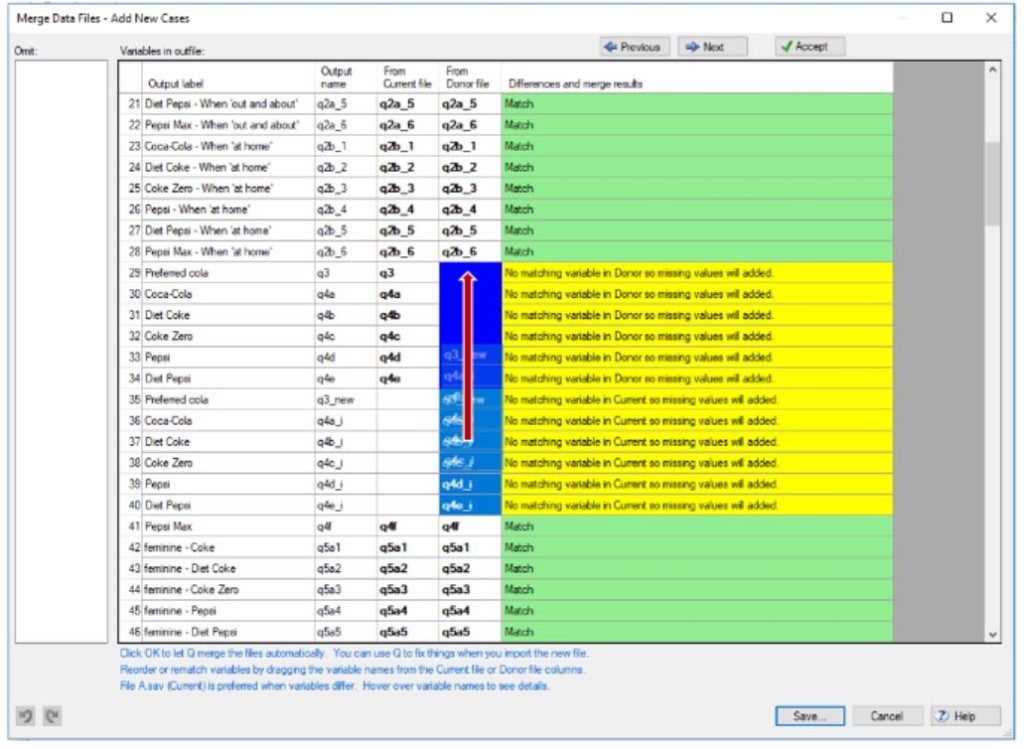The height and width of the screenshot is (749, 1024).
Task: Select the 'feminine - Diet Pepsi' label
Action: 191,632
